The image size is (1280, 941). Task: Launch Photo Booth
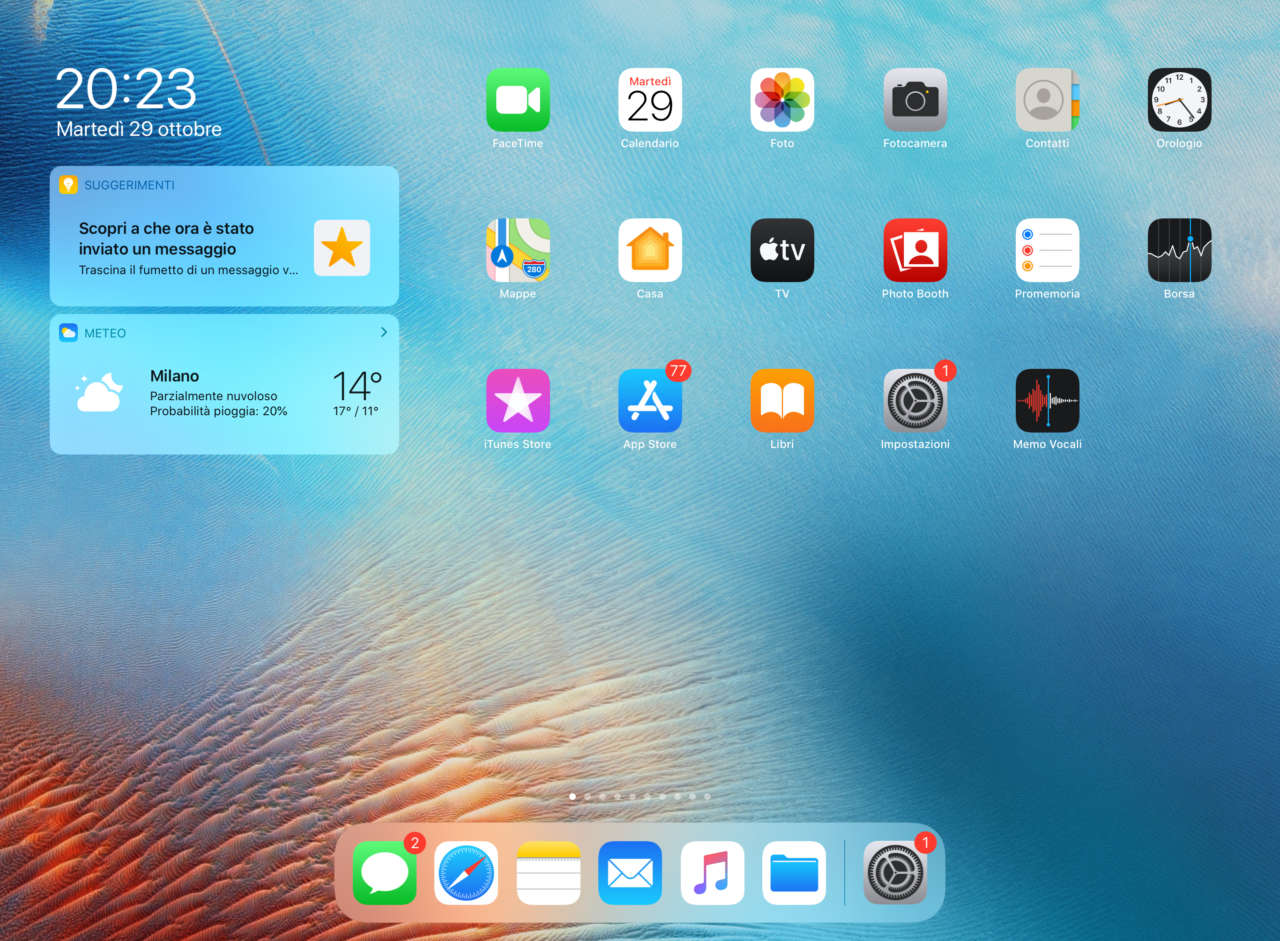point(915,250)
